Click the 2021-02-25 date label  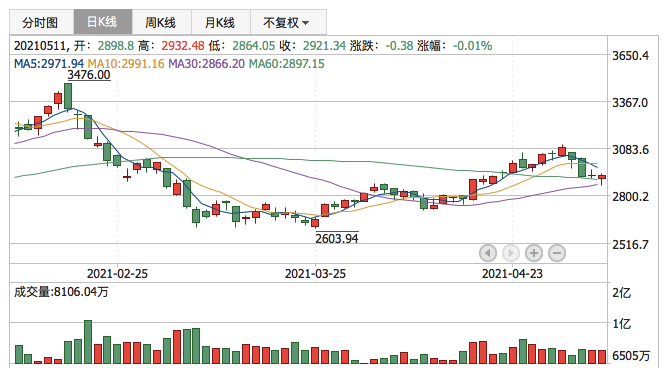pos(117,274)
